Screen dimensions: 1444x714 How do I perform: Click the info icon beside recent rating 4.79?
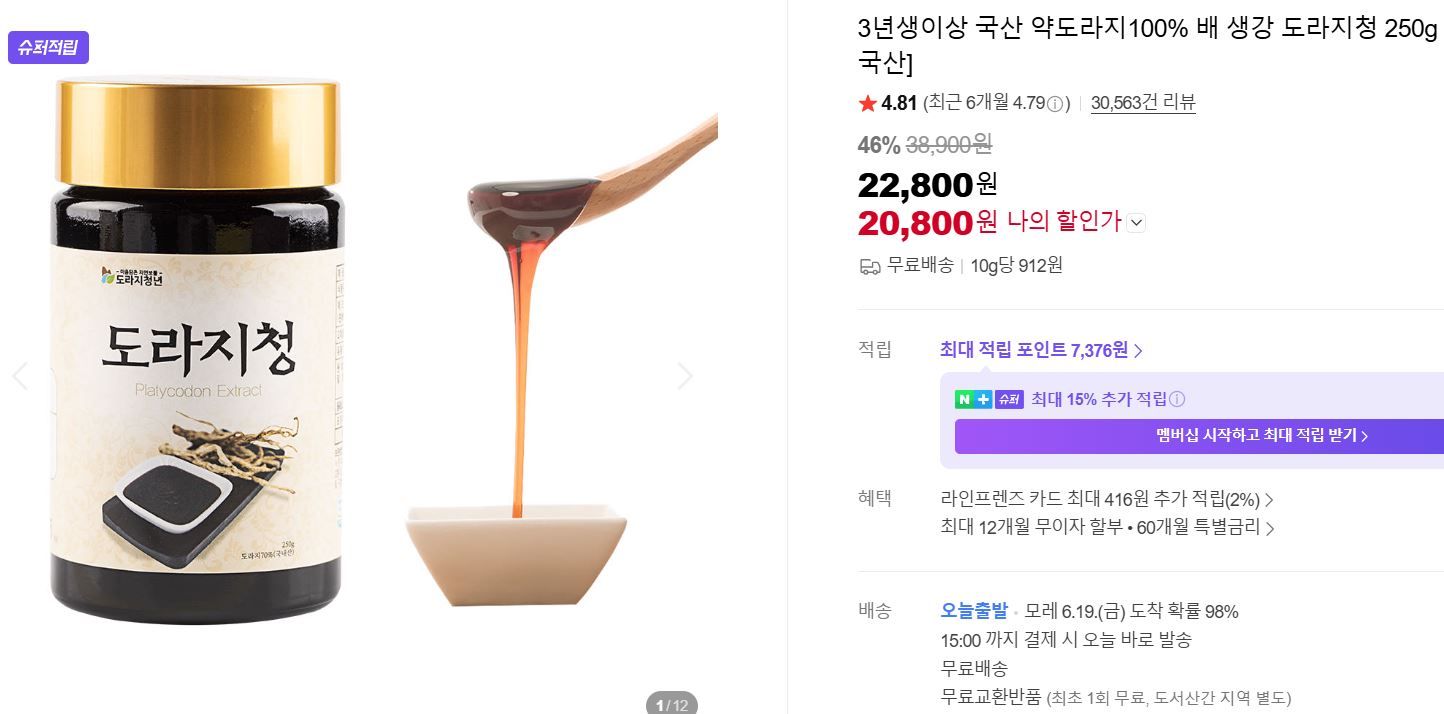coord(1055,103)
